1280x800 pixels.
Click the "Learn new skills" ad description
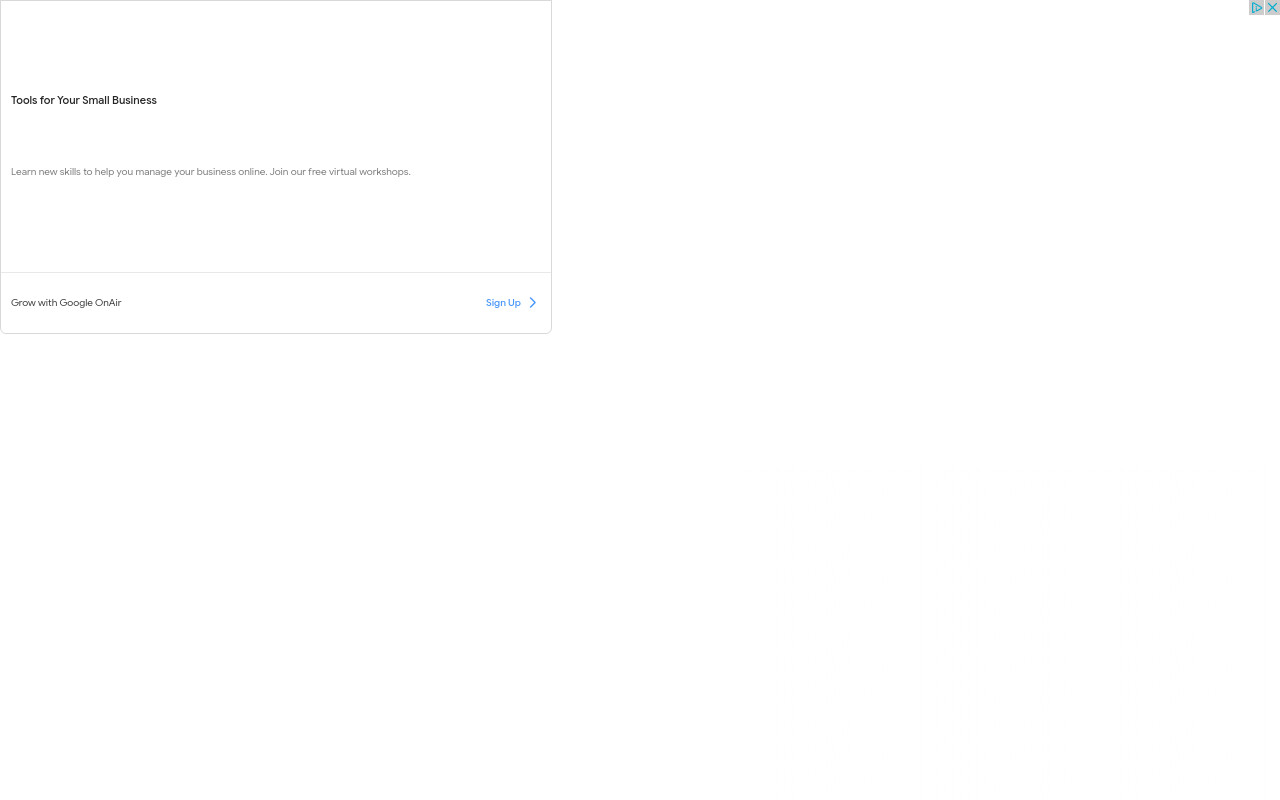tap(211, 172)
